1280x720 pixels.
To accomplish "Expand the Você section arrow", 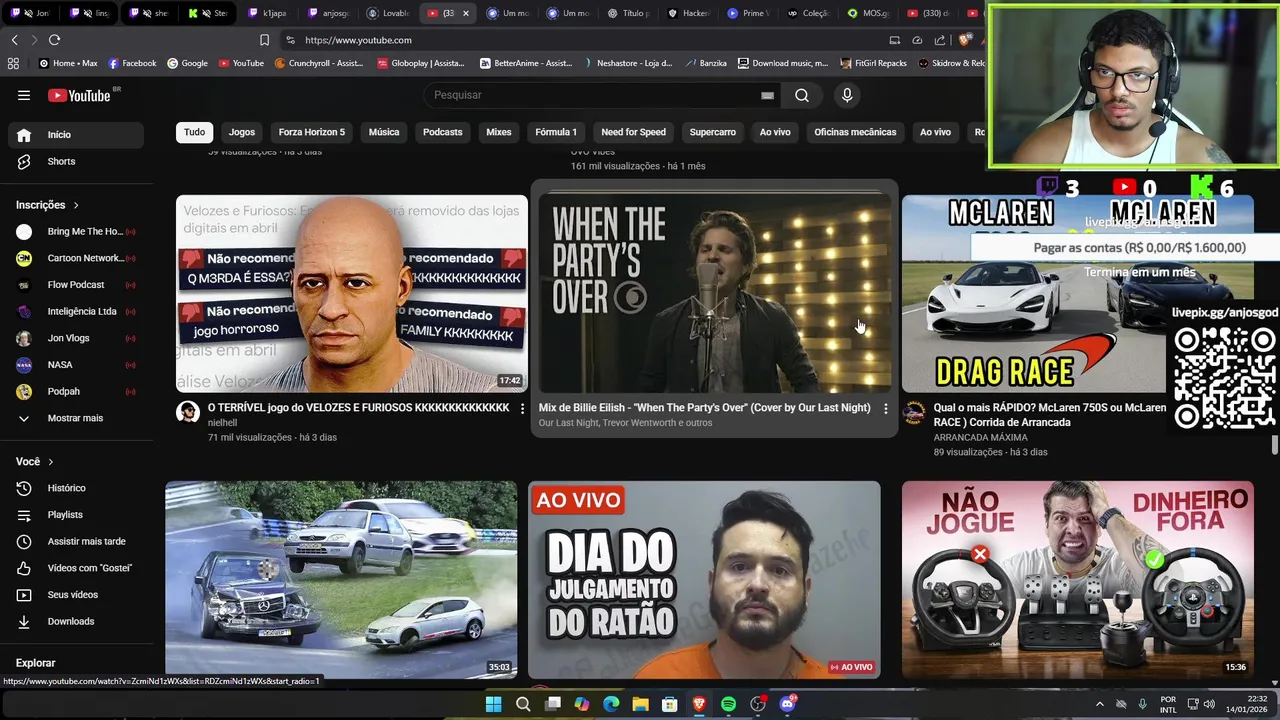I will tap(50, 462).
